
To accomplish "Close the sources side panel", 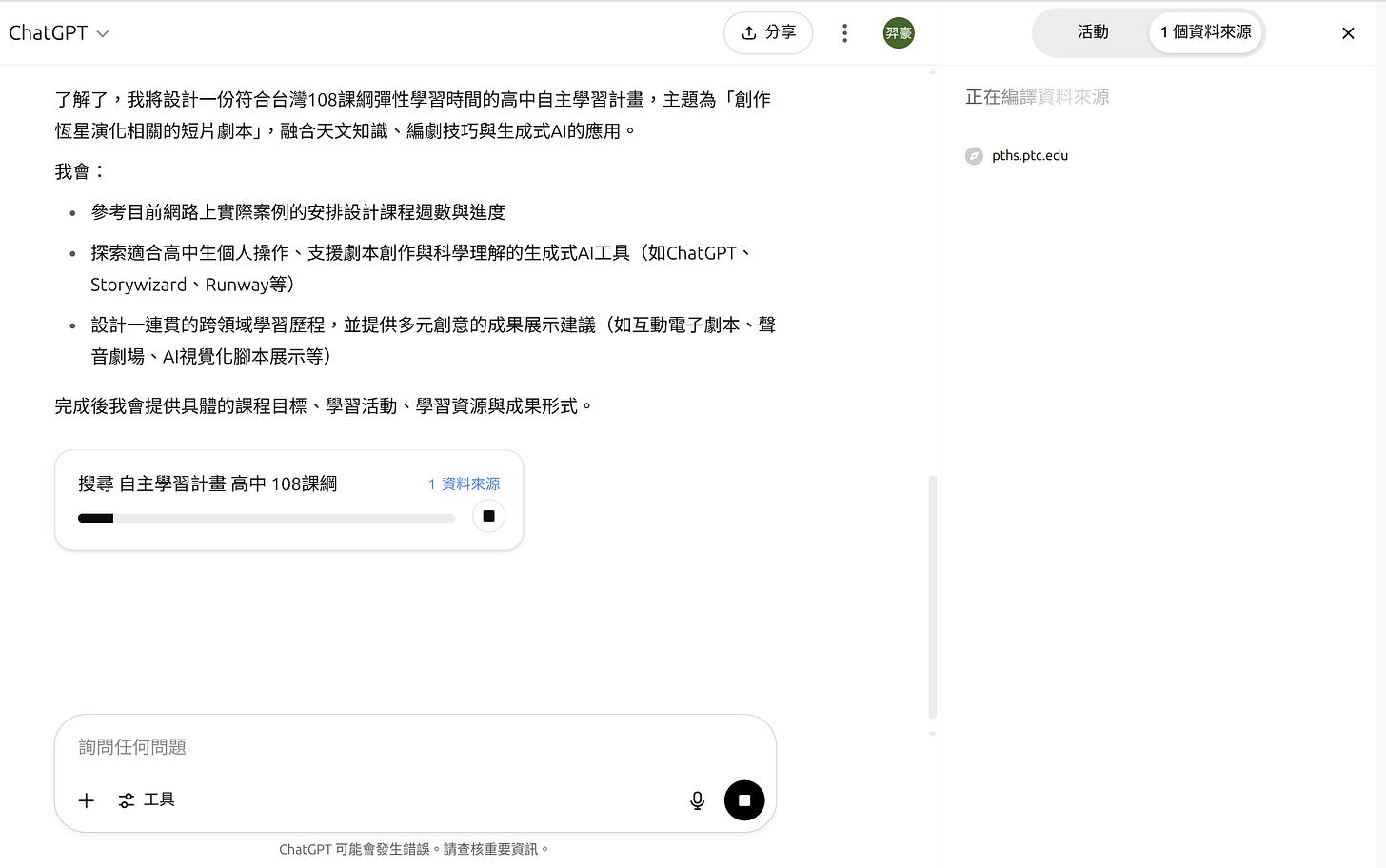I will coord(1348,33).
